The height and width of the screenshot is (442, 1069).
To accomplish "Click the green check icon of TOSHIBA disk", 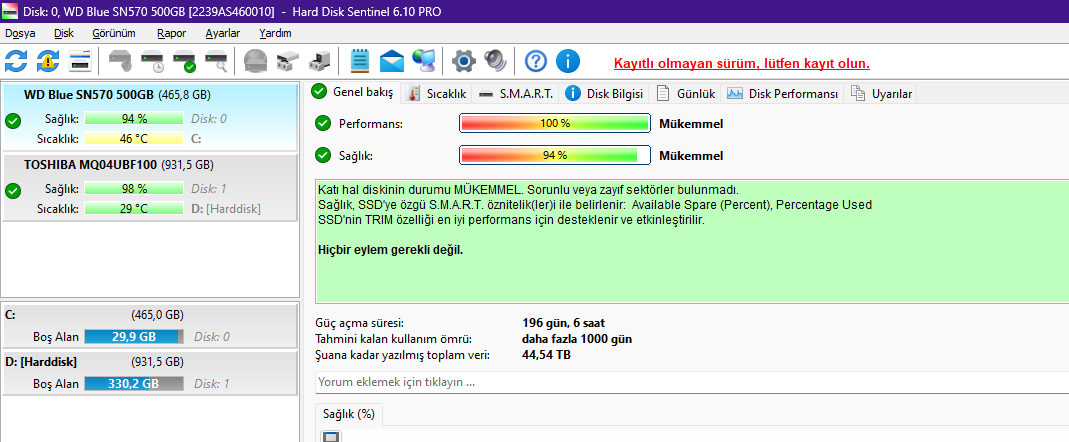I will coord(13,191).
